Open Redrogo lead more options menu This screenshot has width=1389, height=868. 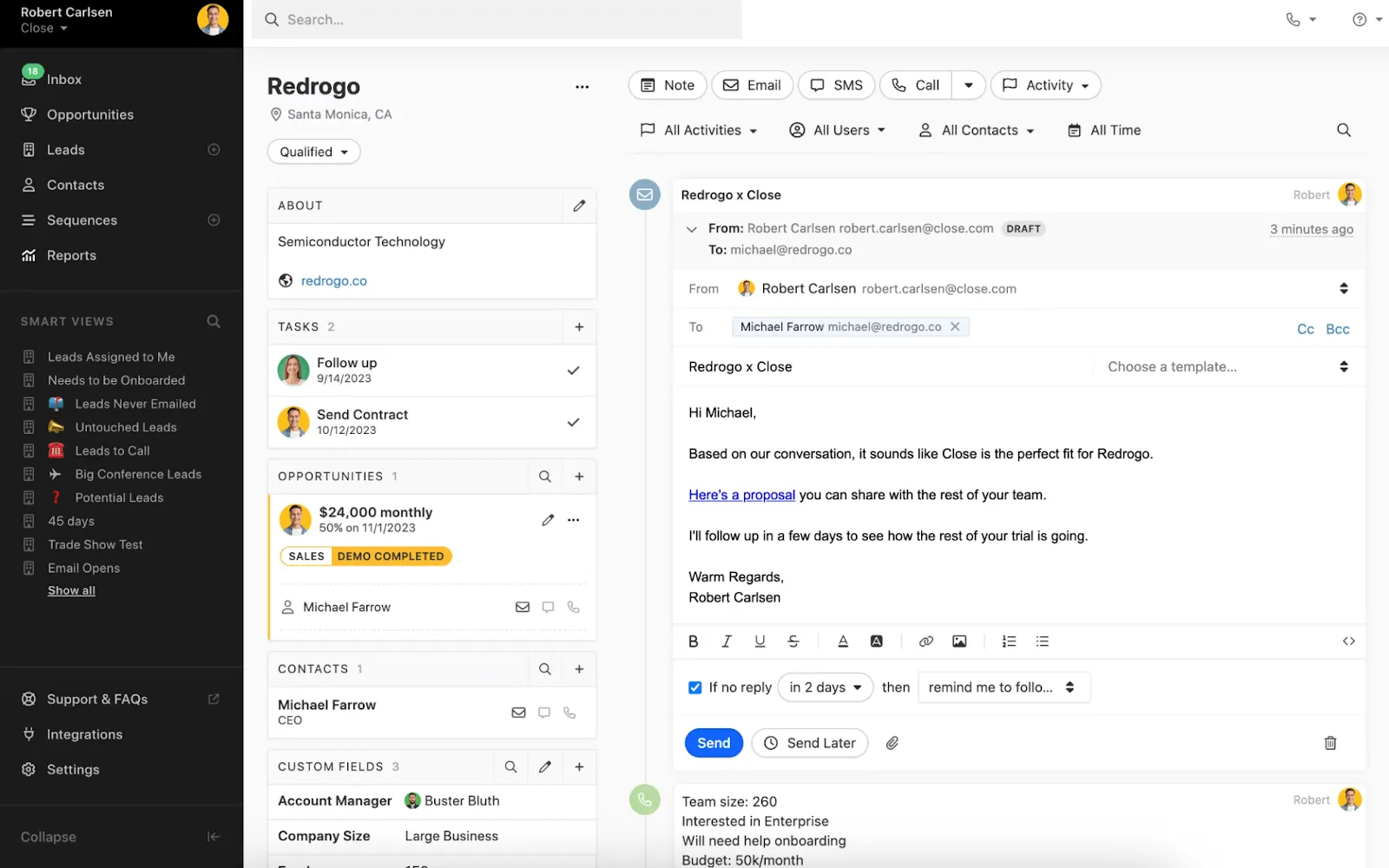(582, 87)
